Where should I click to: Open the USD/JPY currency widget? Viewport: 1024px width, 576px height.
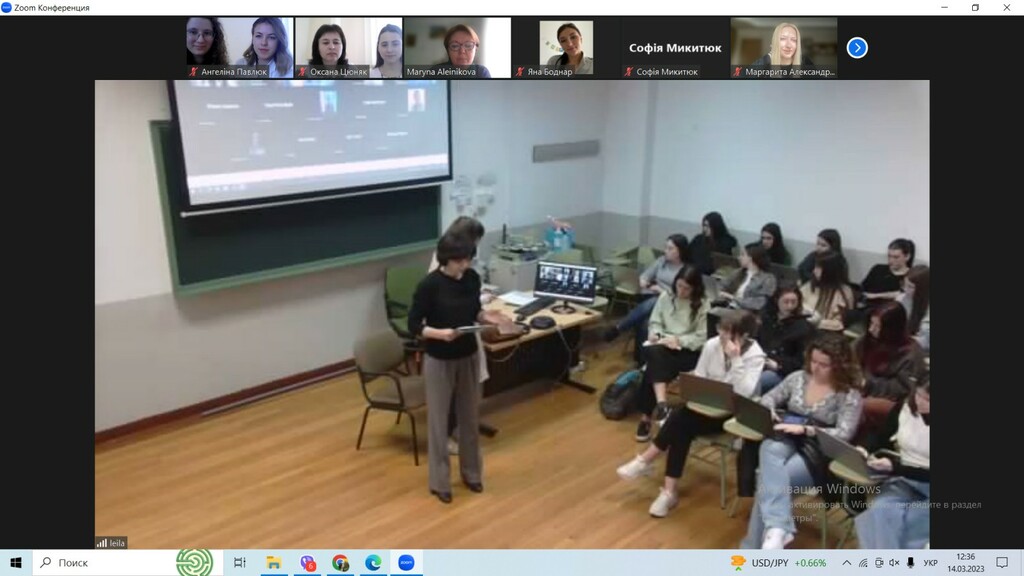point(779,563)
